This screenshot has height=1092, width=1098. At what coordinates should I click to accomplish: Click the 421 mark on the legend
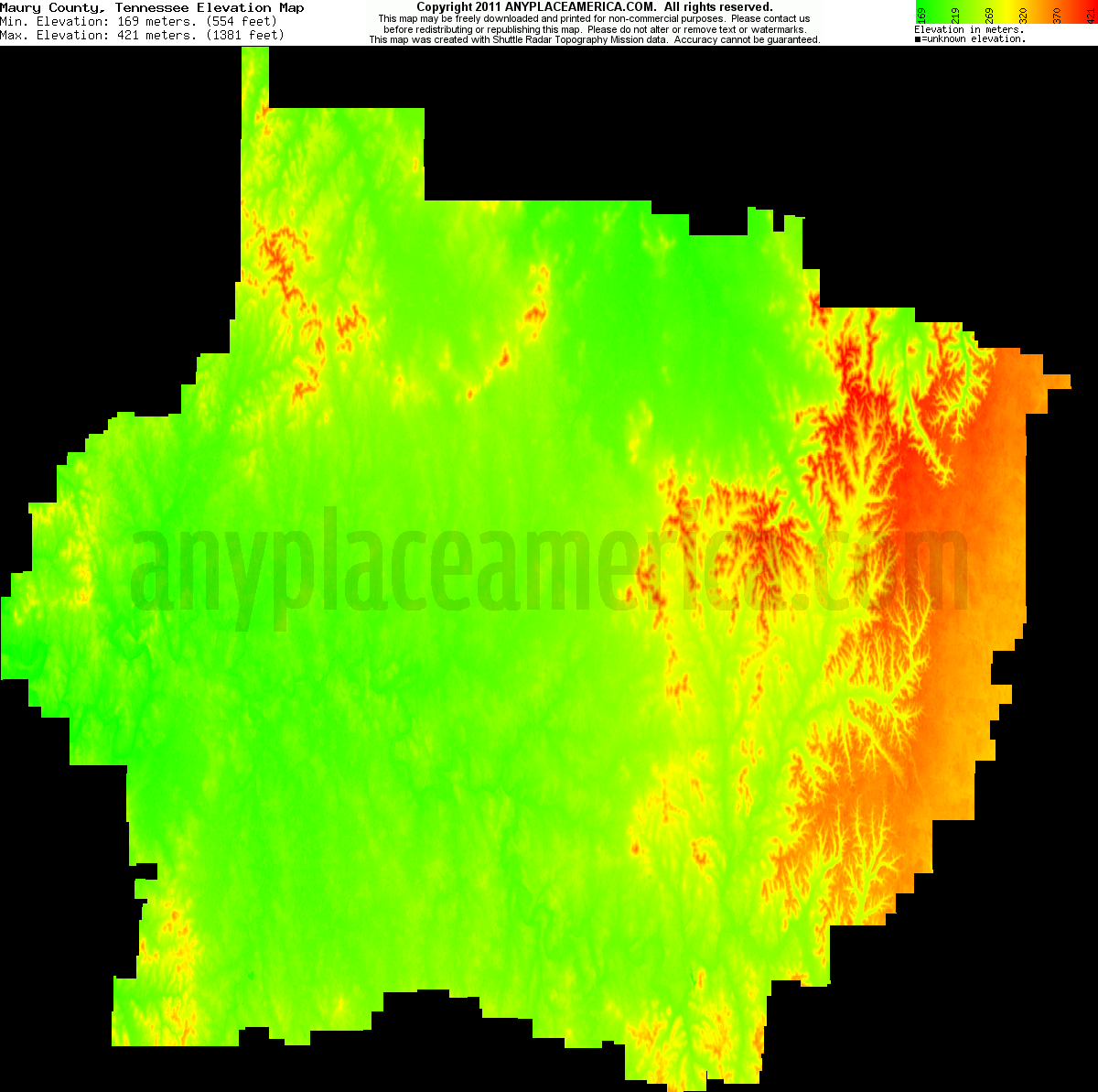1090,16
